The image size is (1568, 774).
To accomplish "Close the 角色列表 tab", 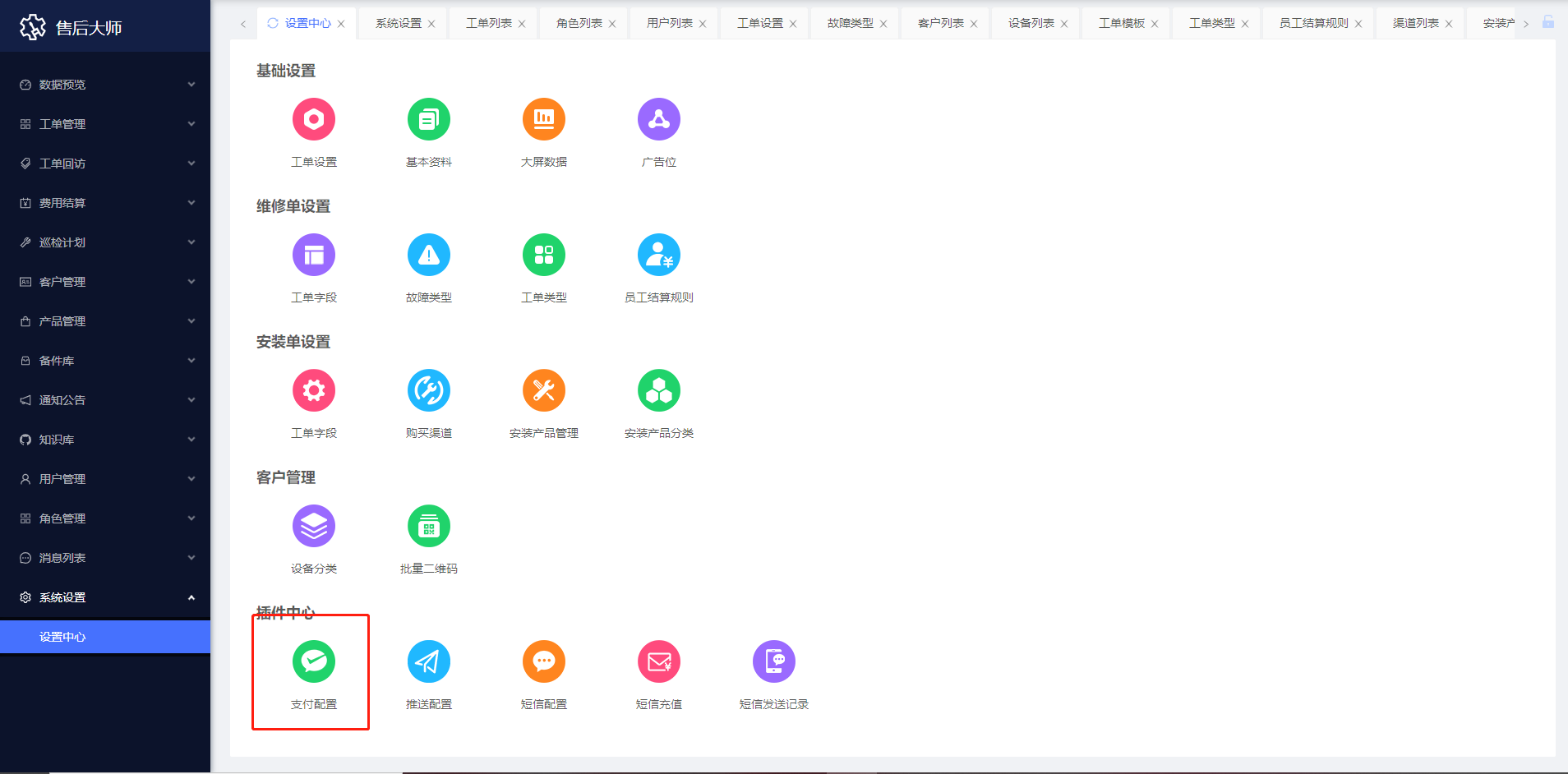I will pyautogui.click(x=612, y=24).
